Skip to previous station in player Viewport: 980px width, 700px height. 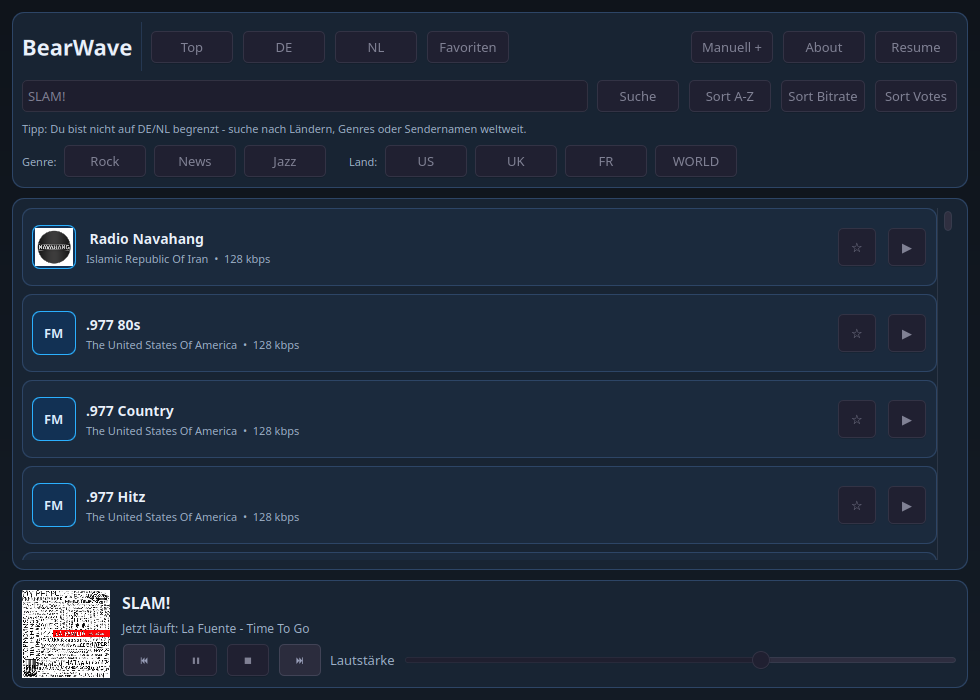pos(144,660)
